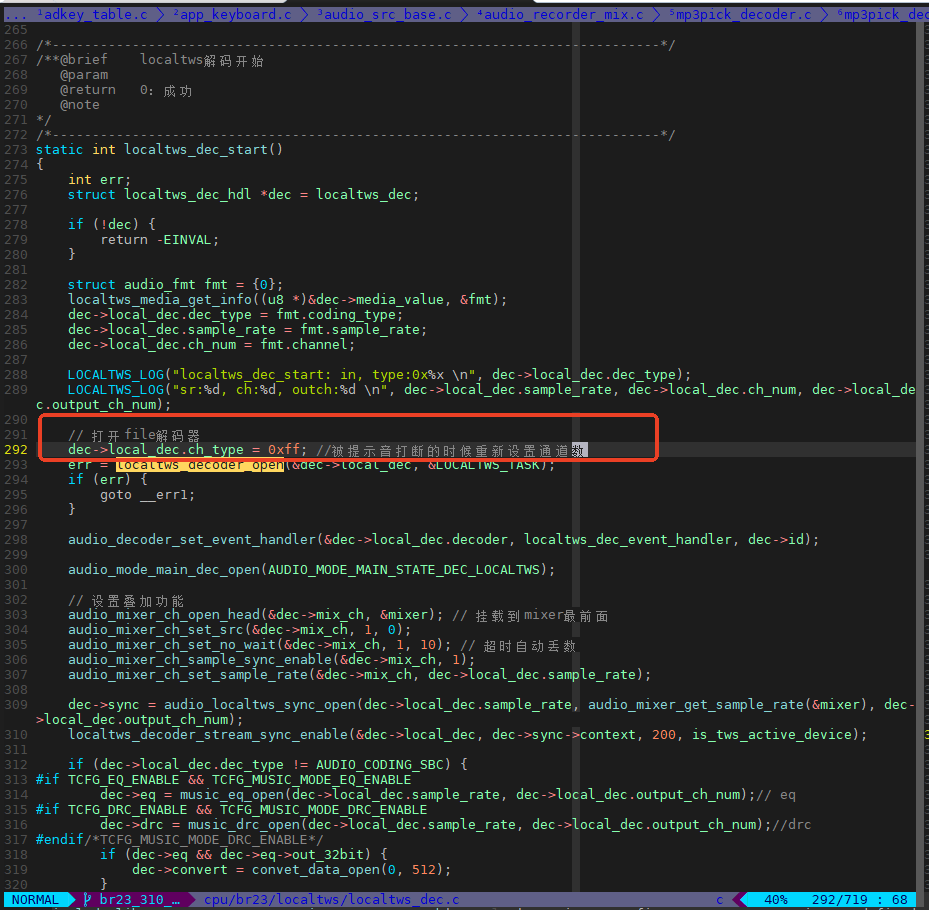Click the audio_mixer_ch_open_head call
The width and height of the screenshot is (929, 910).
[x=164, y=614]
